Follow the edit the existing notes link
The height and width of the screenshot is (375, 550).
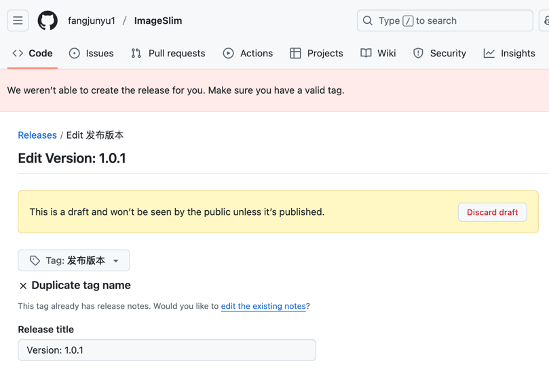(x=263, y=306)
